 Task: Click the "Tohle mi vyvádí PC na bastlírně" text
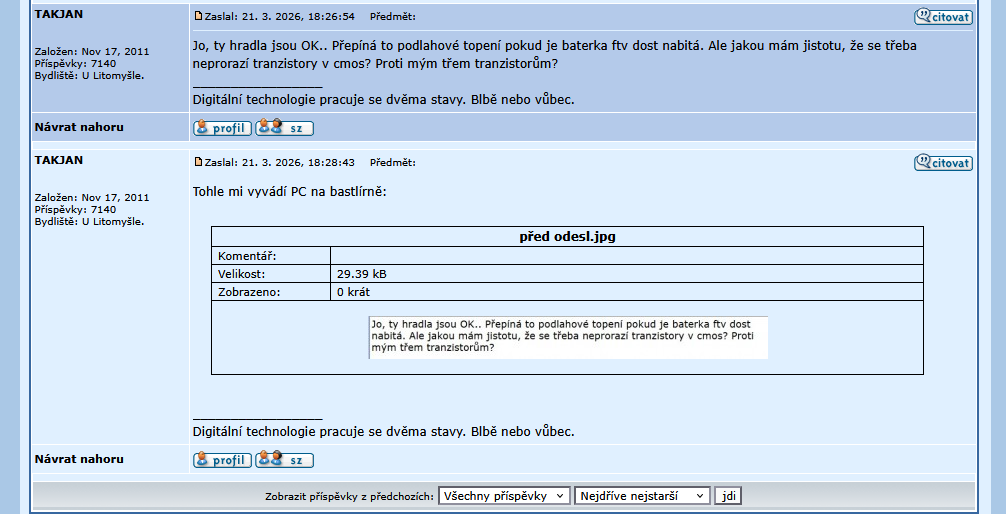coord(289,191)
